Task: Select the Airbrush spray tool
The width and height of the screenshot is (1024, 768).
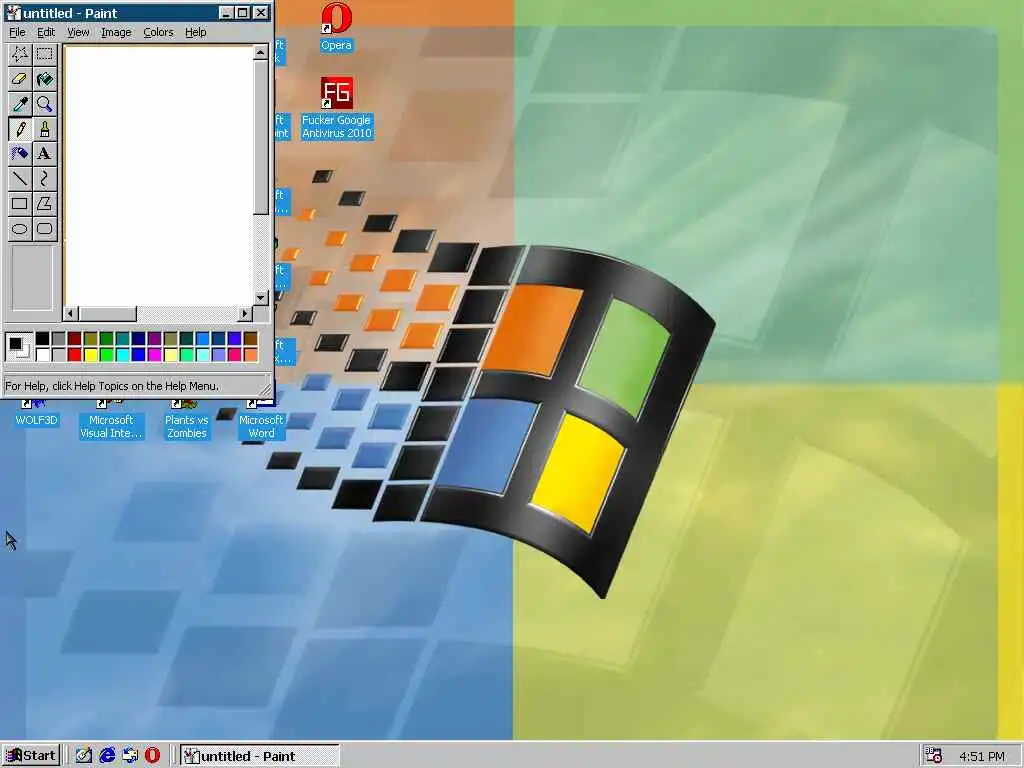Action: coord(20,153)
